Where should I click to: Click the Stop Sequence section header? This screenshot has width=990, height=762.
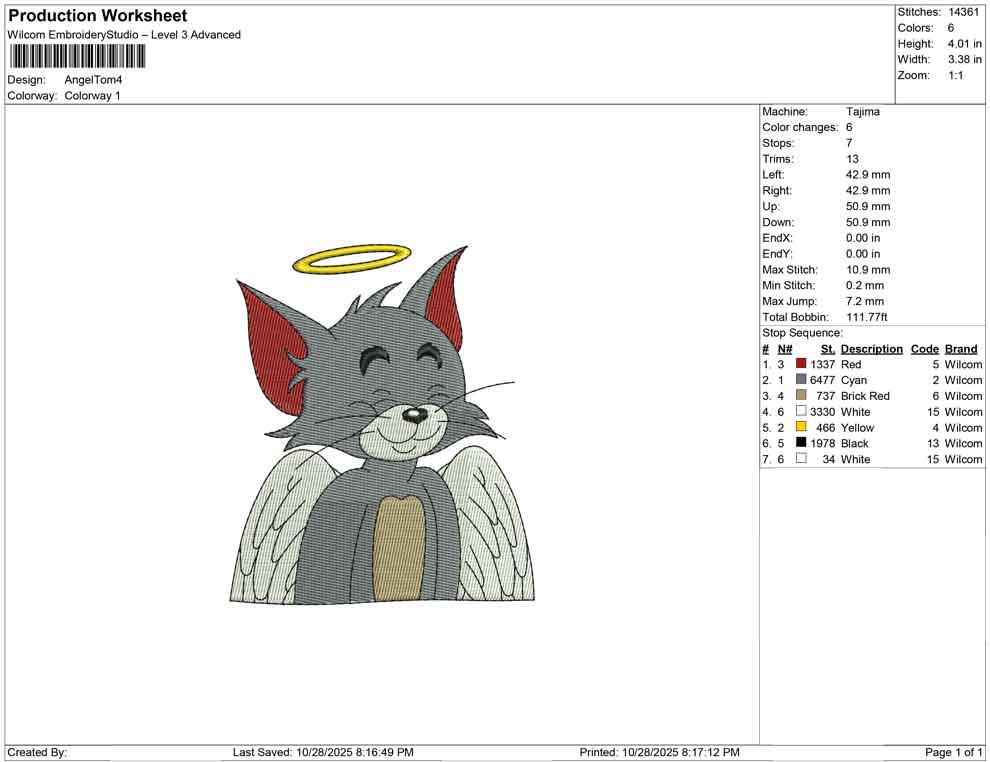(x=800, y=332)
